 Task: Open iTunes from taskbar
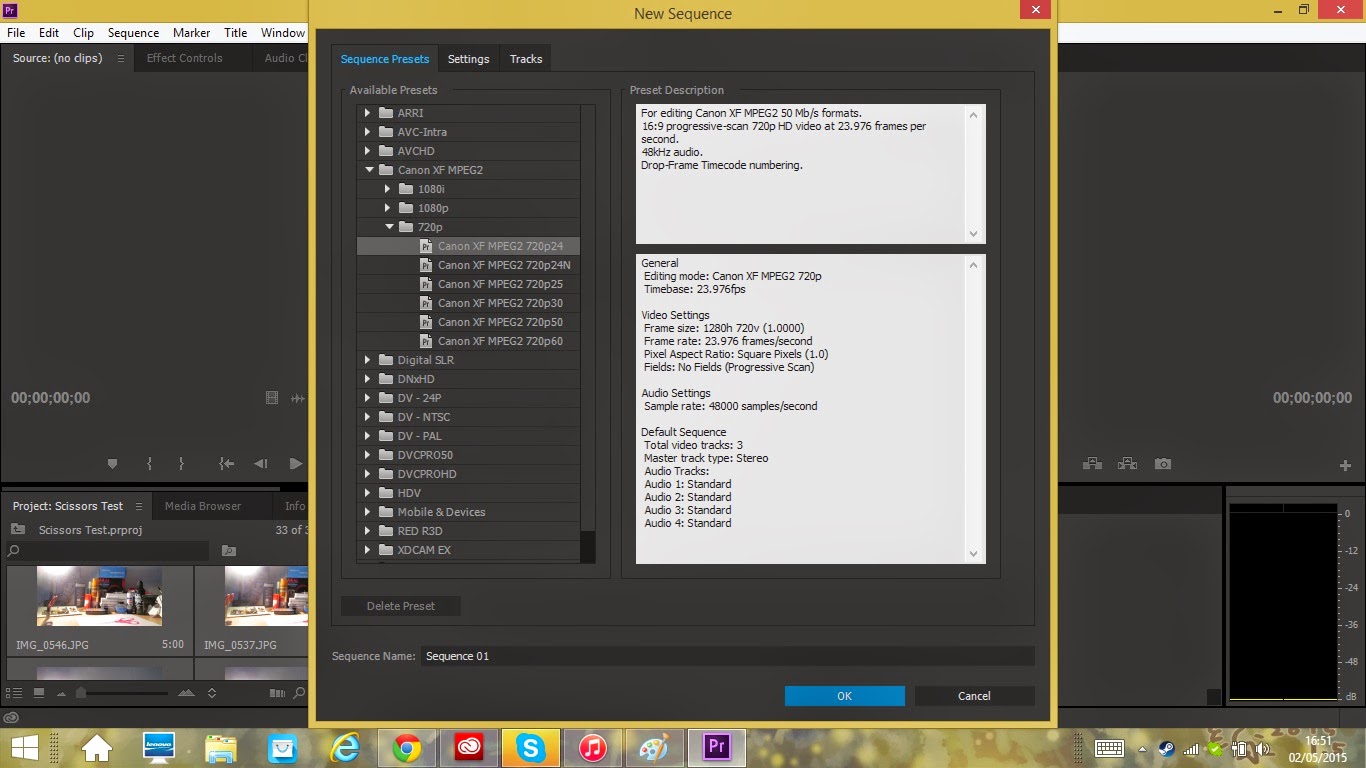click(x=592, y=748)
